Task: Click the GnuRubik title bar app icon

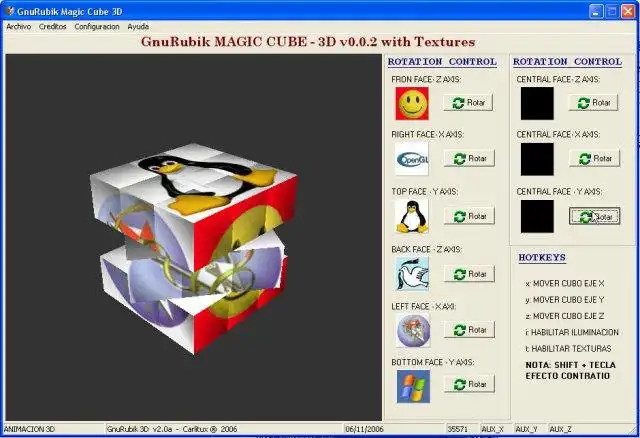Action: 10,11
